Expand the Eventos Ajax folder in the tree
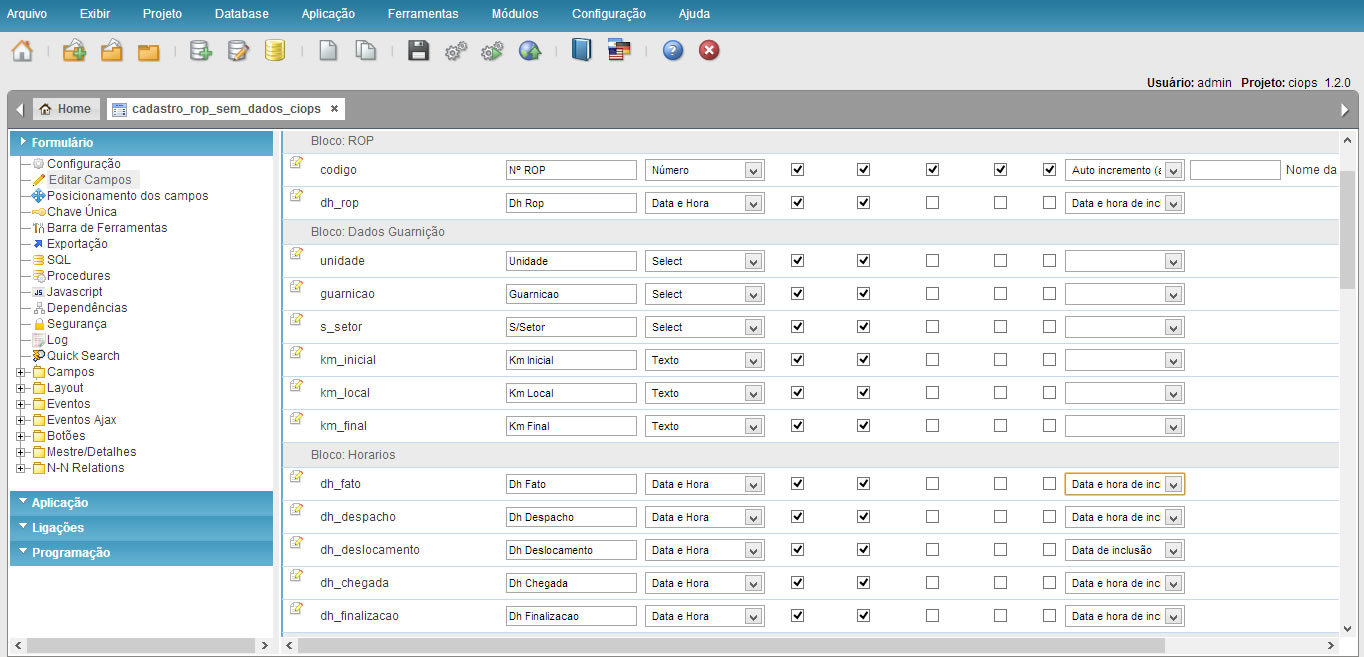This screenshot has width=1364, height=657. [21, 420]
